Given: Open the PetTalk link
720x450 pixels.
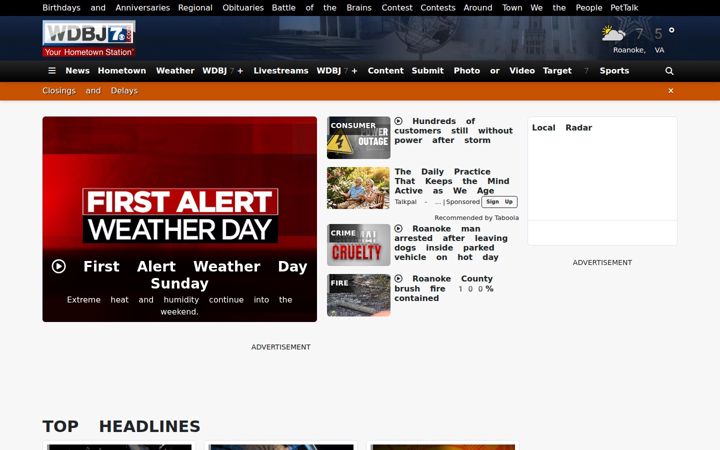Looking at the screenshot, I should pyautogui.click(x=624, y=8).
